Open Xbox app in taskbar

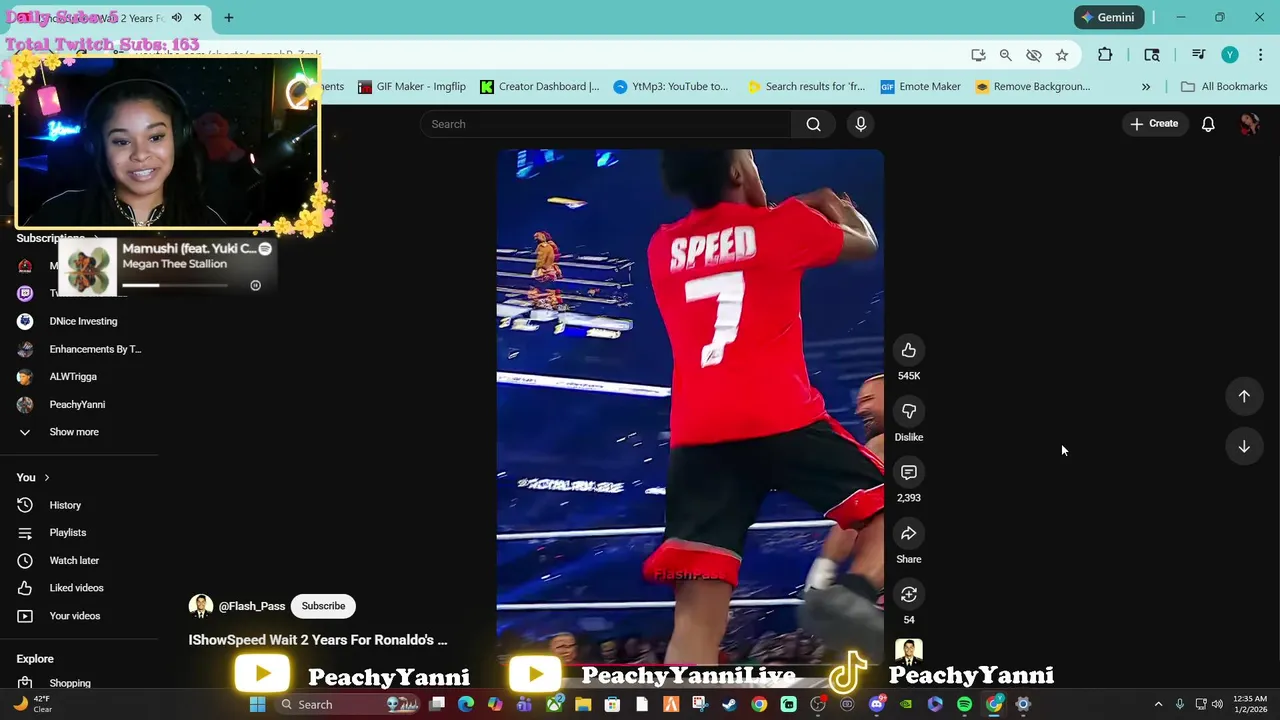click(x=554, y=704)
